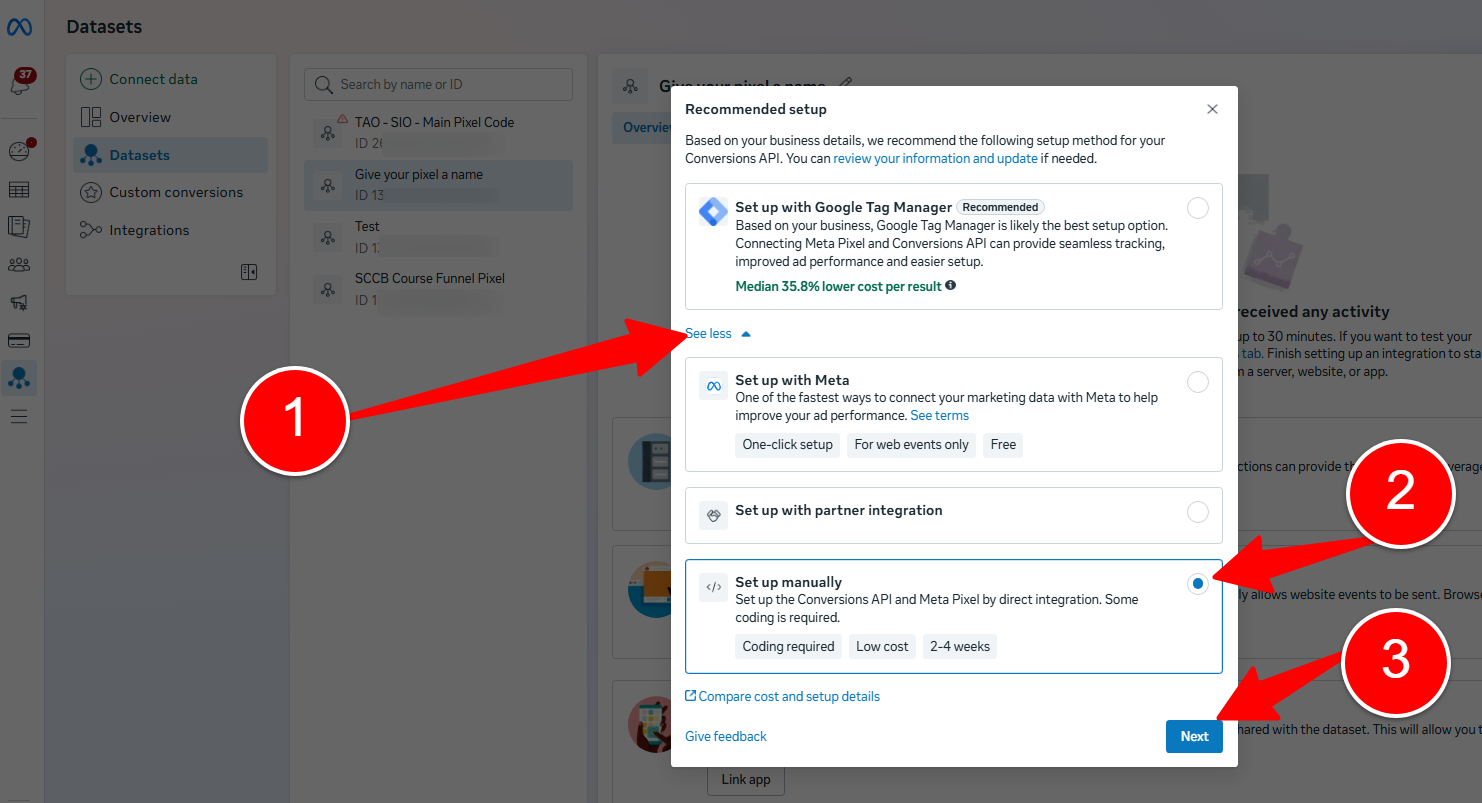Image resolution: width=1482 pixels, height=803 pixels.
Task: Click the One-click setup tag
Action: click(x=787, y=445)
